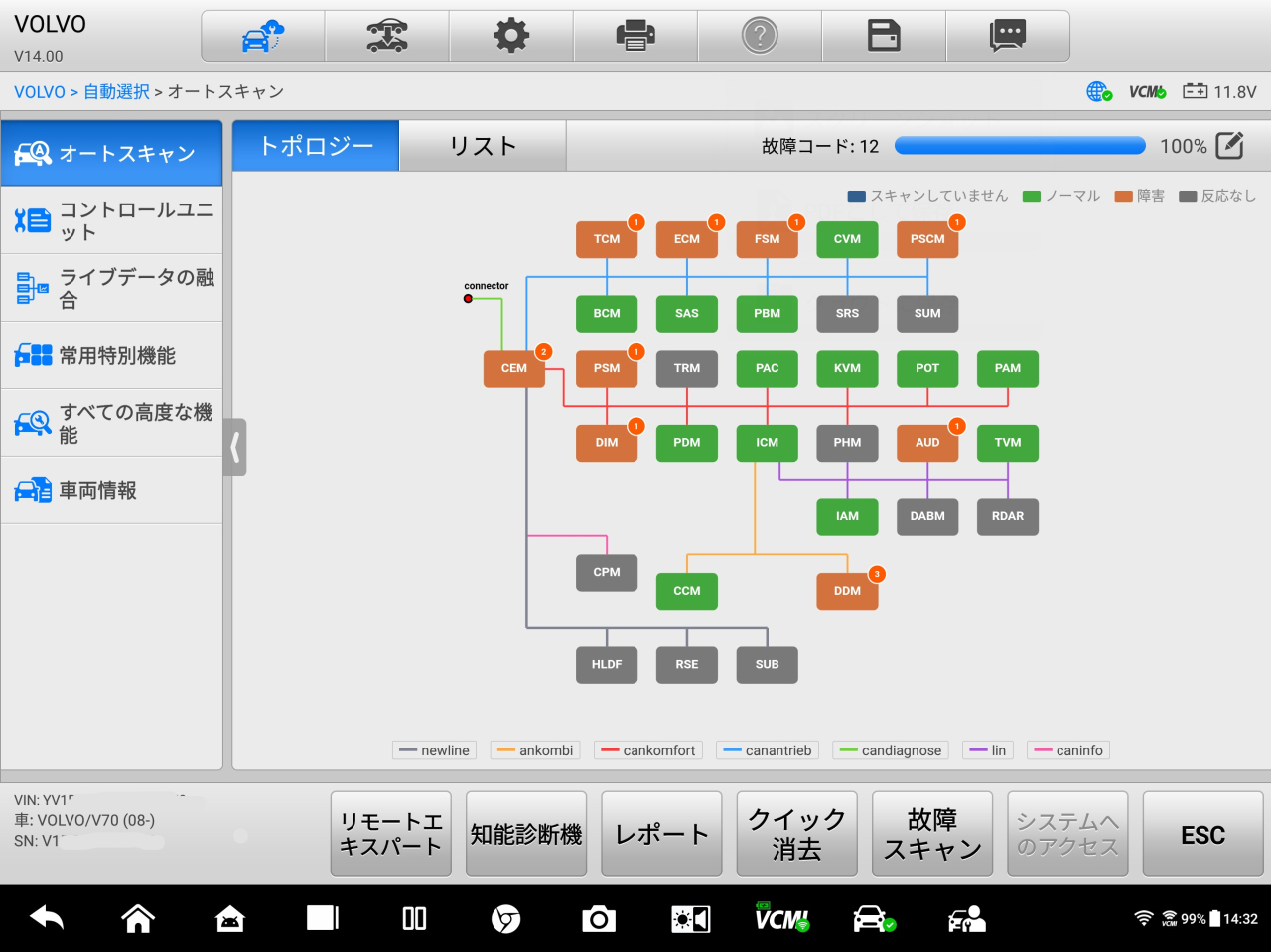Switch to the リスト tab
This screenshot has height=952, width=1271.
pyautogui.click(x=483, y=146)
